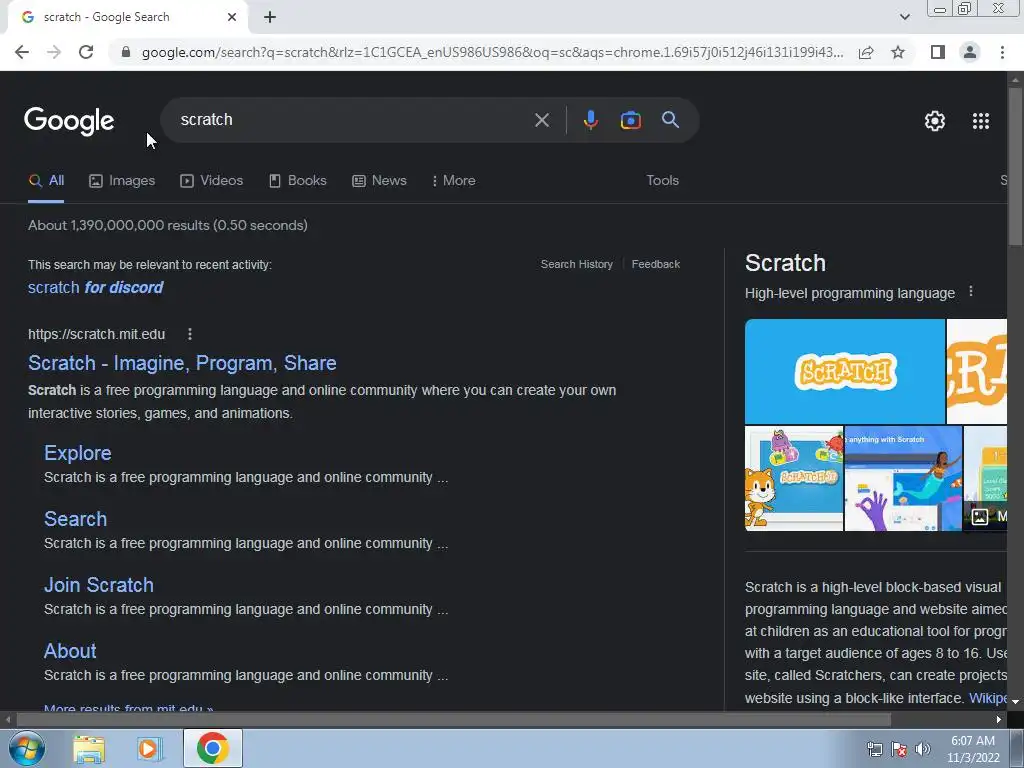Click the forward navigation arrow

(54, 52)
